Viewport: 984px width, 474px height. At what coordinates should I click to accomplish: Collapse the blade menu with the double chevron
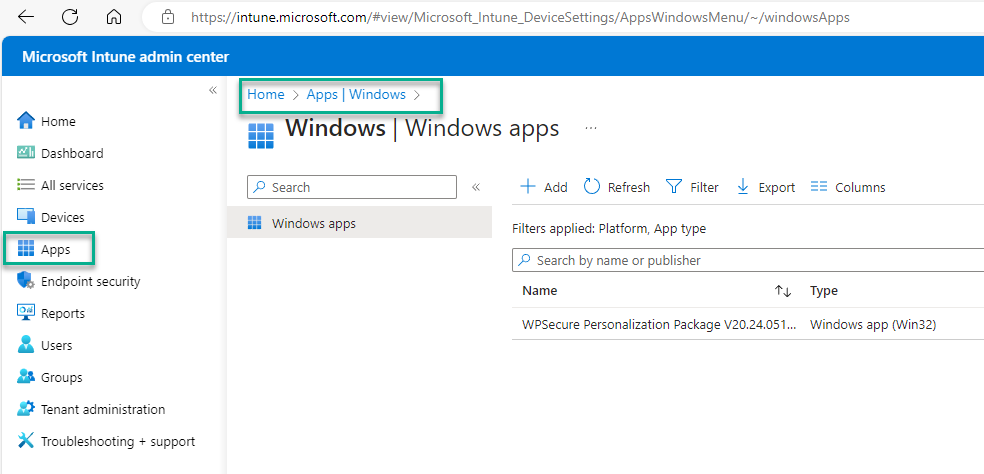point(476,187)
